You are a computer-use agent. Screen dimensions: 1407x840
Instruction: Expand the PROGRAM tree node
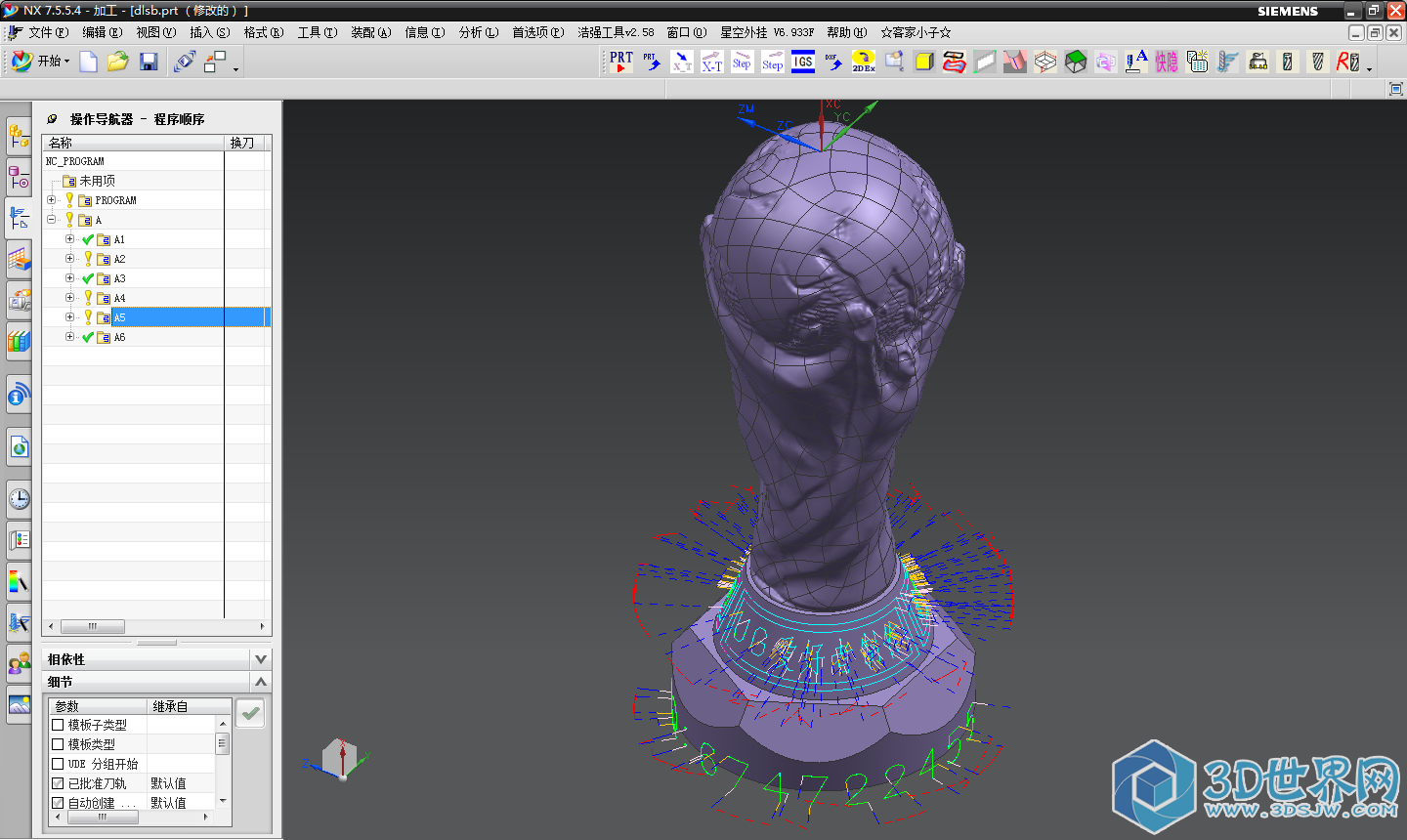click(51, 200)
